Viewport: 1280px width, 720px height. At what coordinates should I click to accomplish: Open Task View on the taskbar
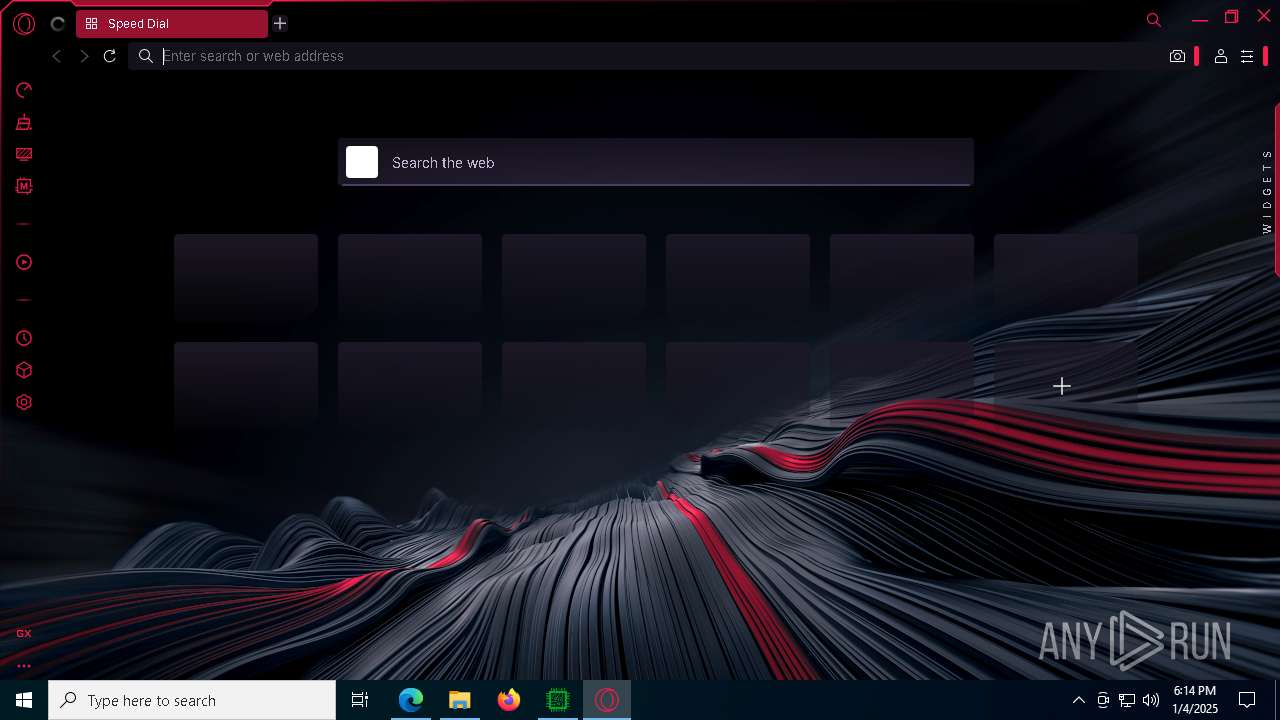pos(360,700)
